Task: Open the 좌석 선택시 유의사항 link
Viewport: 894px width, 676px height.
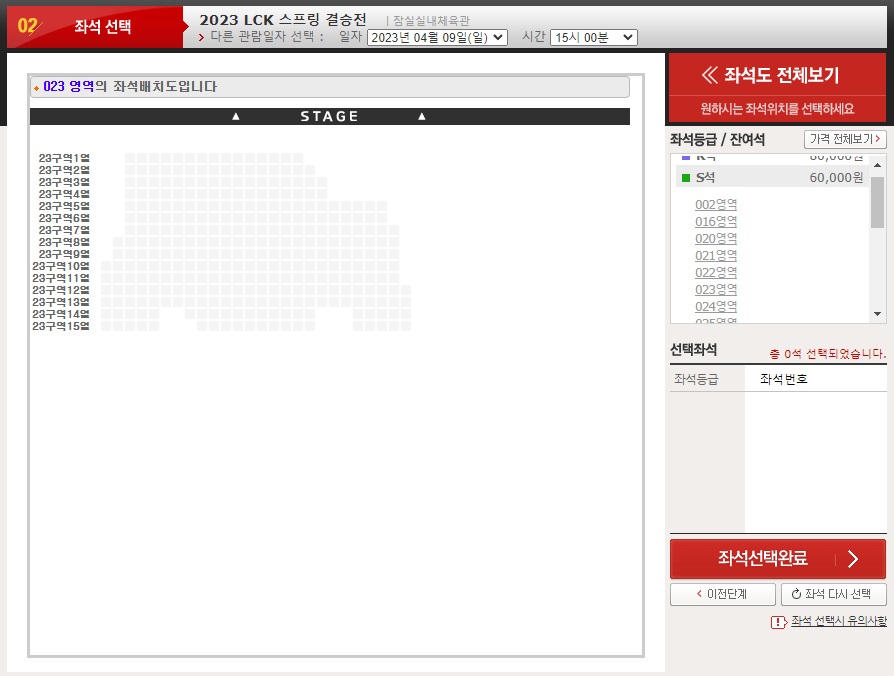Action: [839, 621]
